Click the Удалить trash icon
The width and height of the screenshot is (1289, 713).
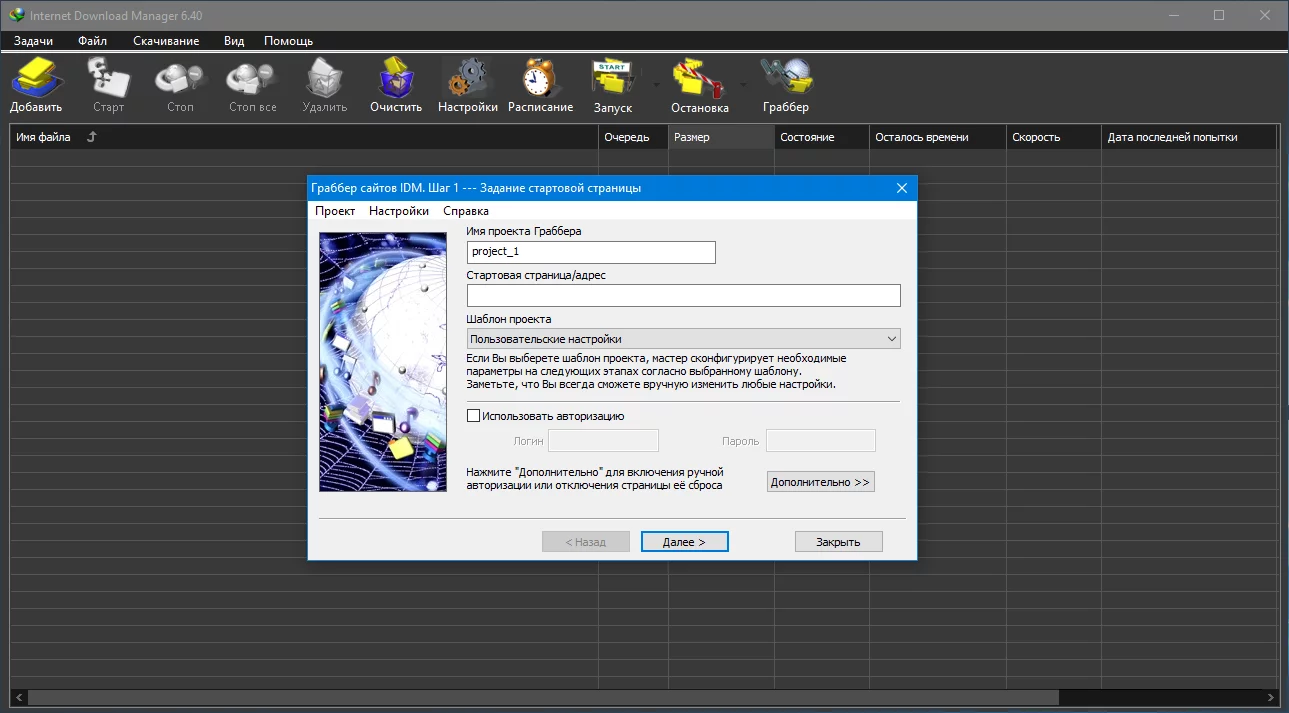pyautogui.click(x=324, y=78)
